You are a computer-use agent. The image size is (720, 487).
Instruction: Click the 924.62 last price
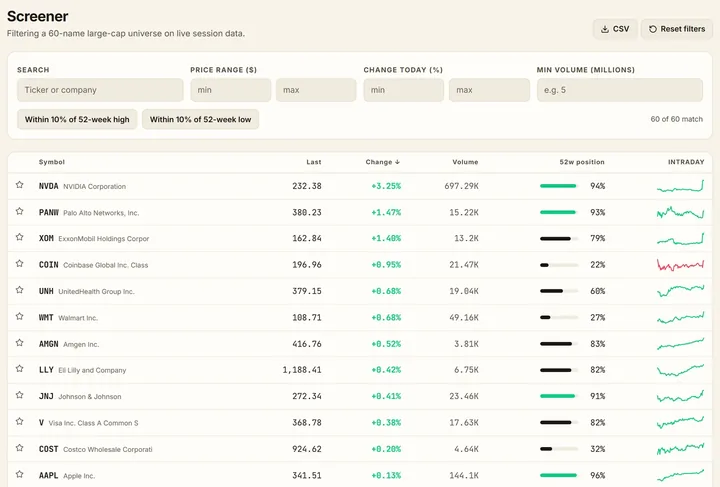tap(307, 449)
